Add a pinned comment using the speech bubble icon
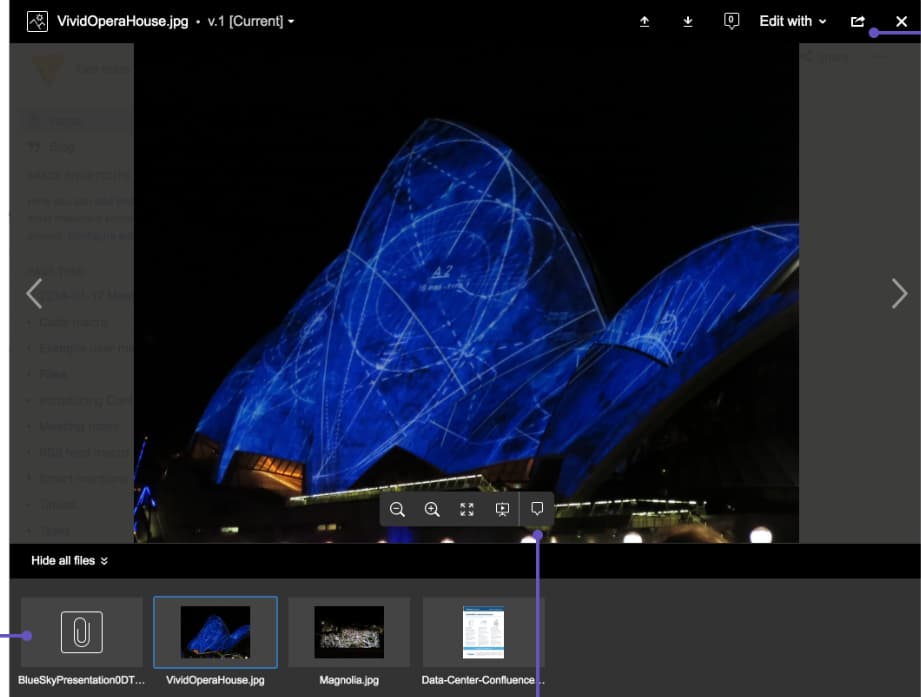This screenshot has width=921, height=697. click(x=537, y=509)
